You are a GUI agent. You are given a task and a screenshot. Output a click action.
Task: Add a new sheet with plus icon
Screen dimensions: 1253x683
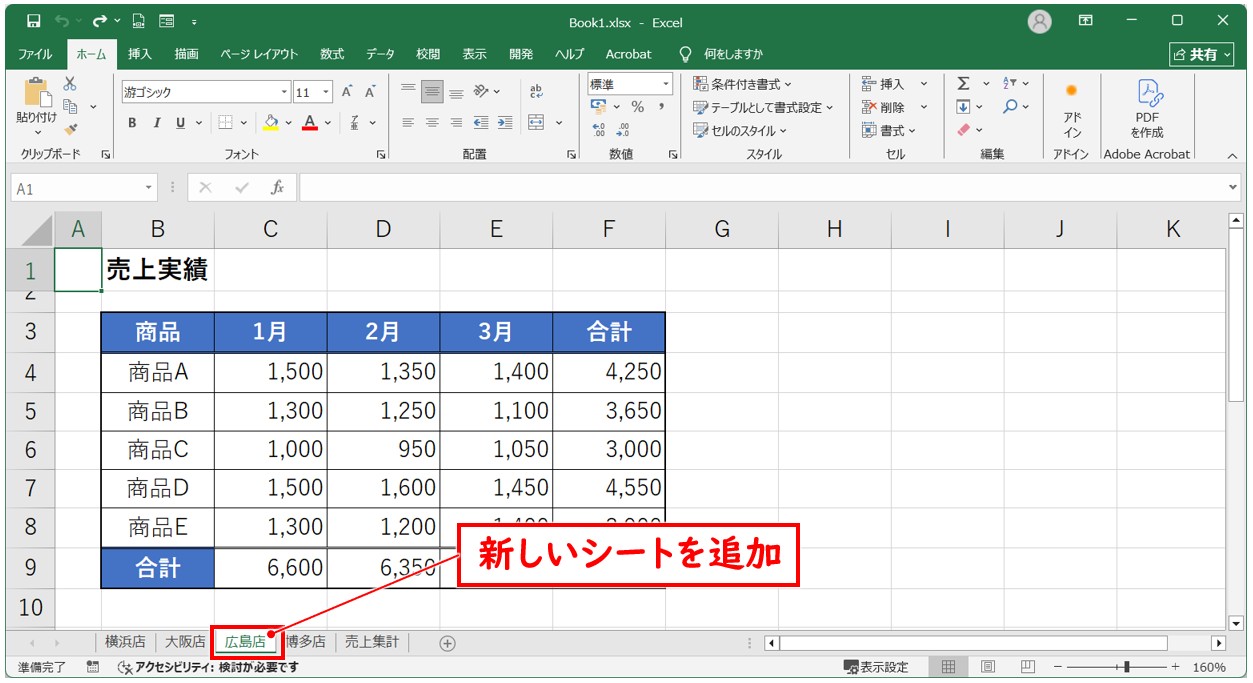coord(447,643)
